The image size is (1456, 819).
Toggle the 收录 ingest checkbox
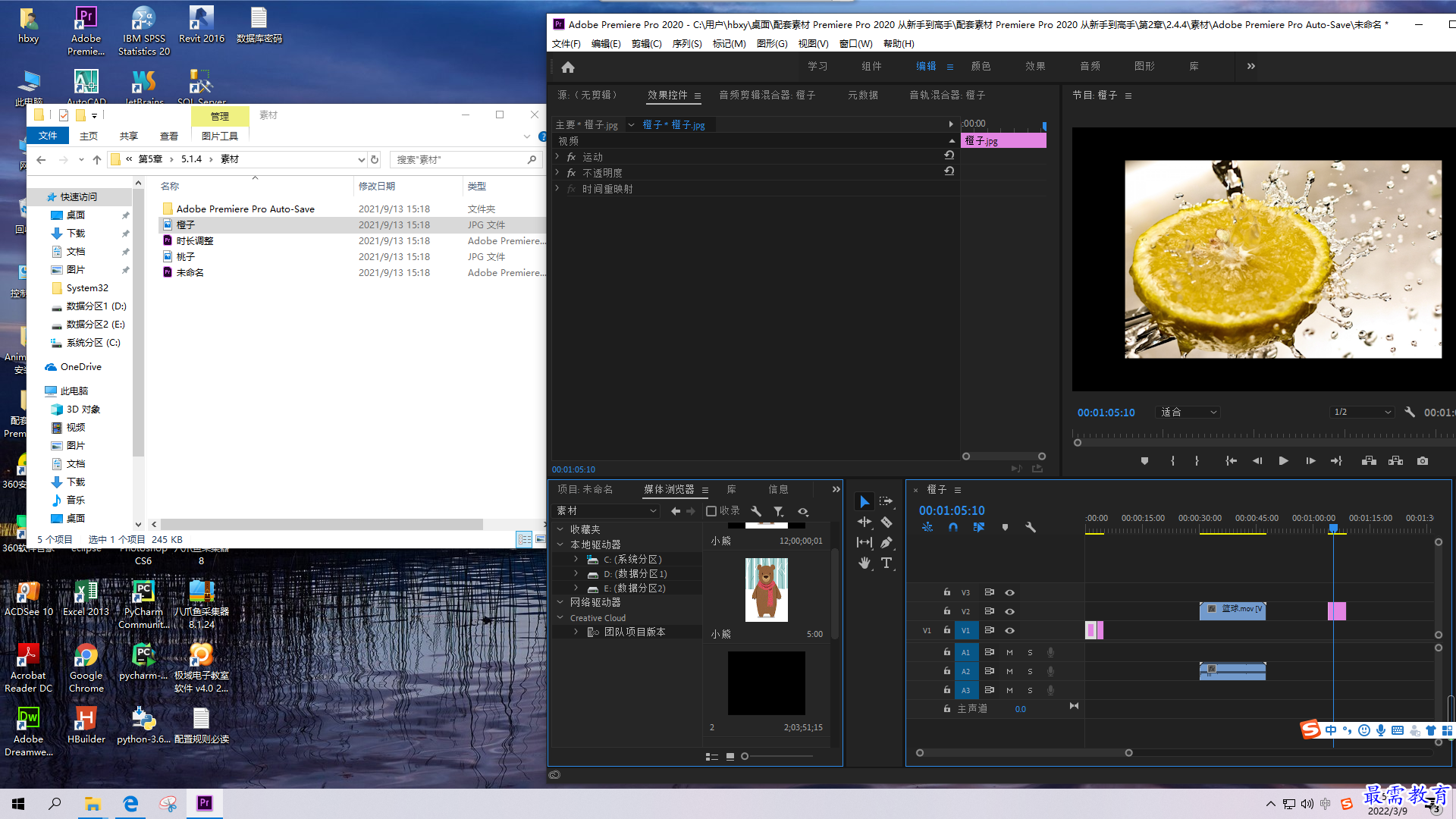711,511
